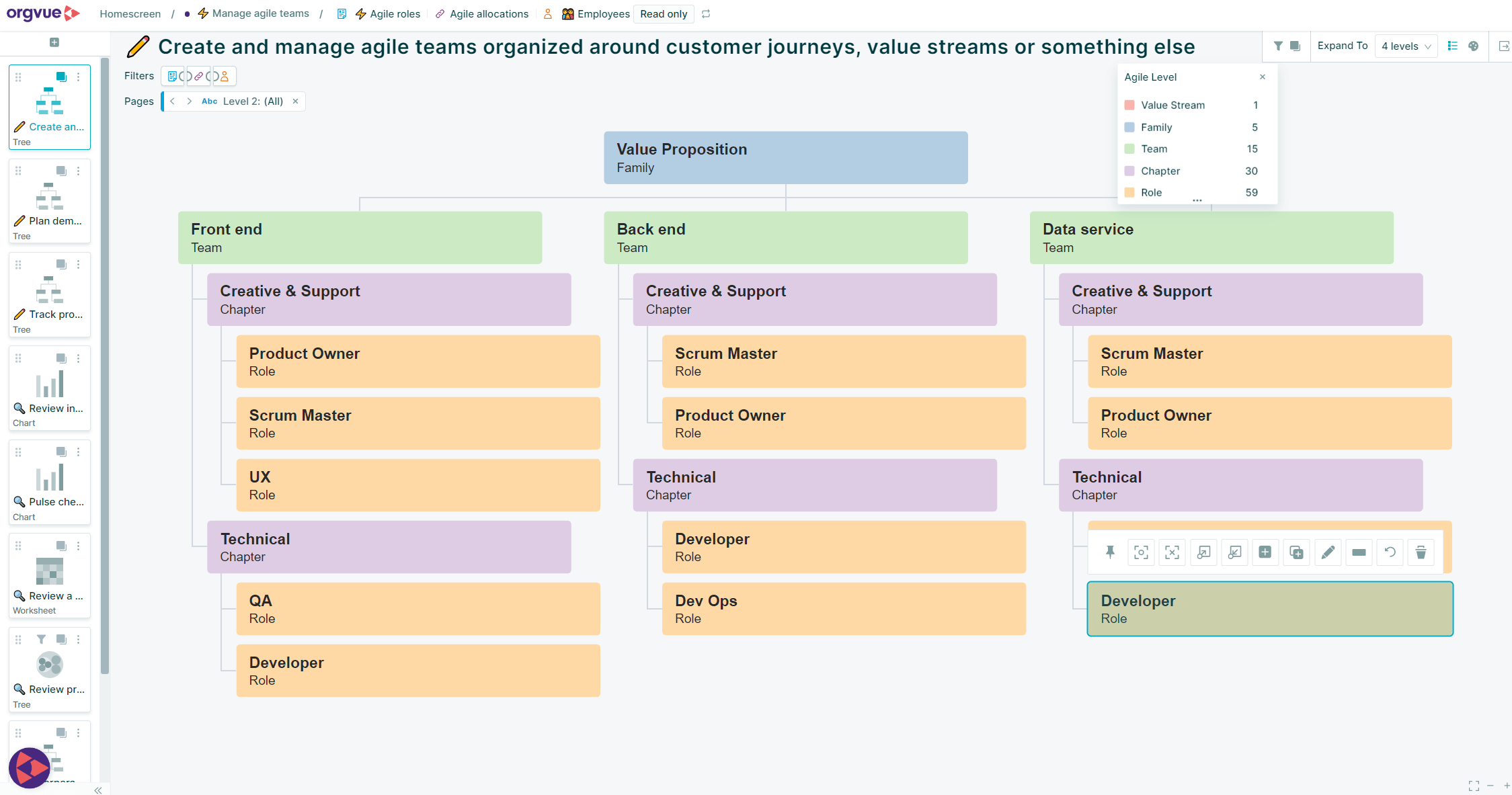This screenshot has height=795, width=1512.
Task: Open the Manage agile teams breadcrumb menu
Action: tap(260, 13)
